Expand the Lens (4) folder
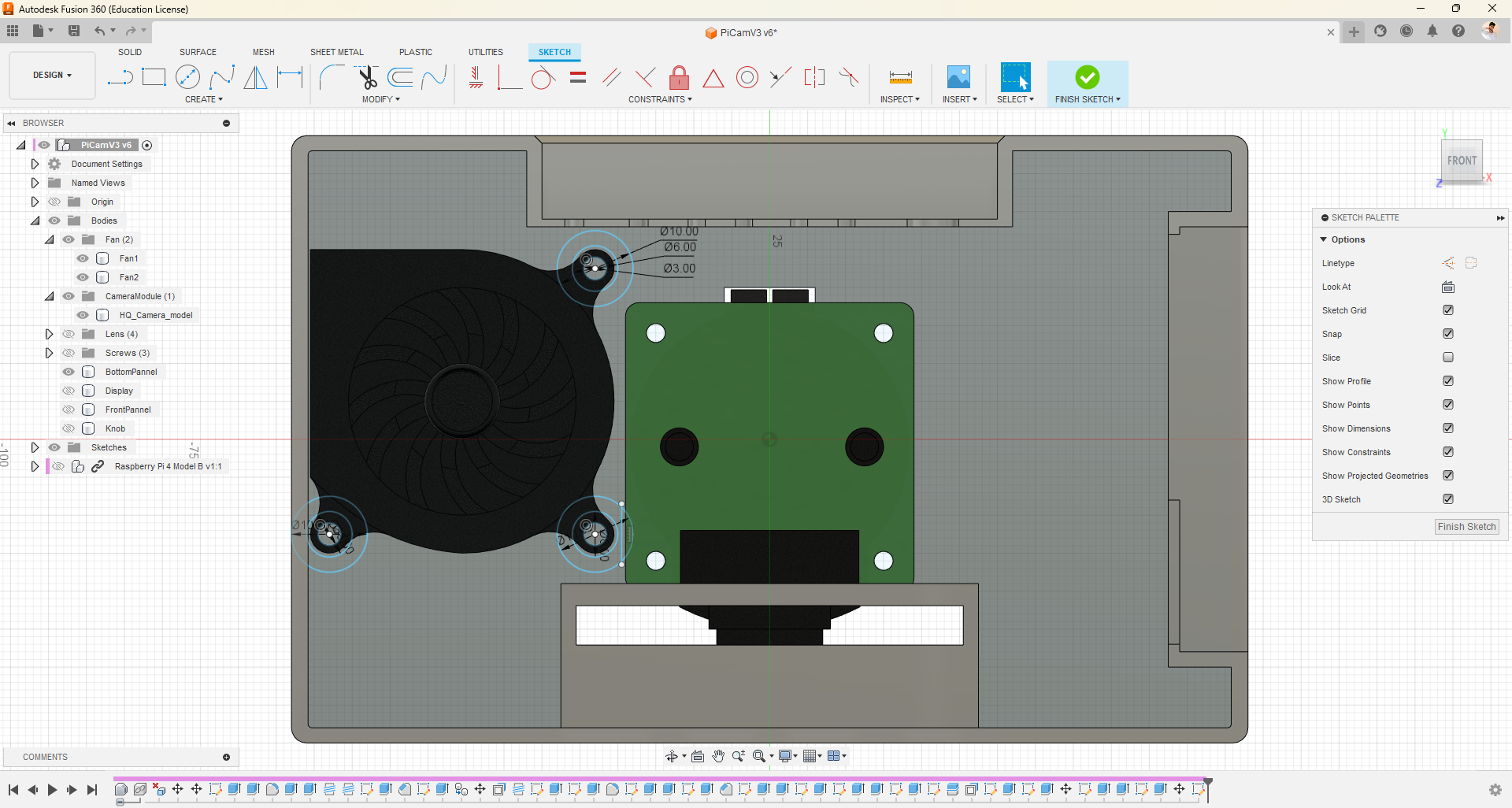The width and height of the screenshot is (1512, 808). coord(49,334)
